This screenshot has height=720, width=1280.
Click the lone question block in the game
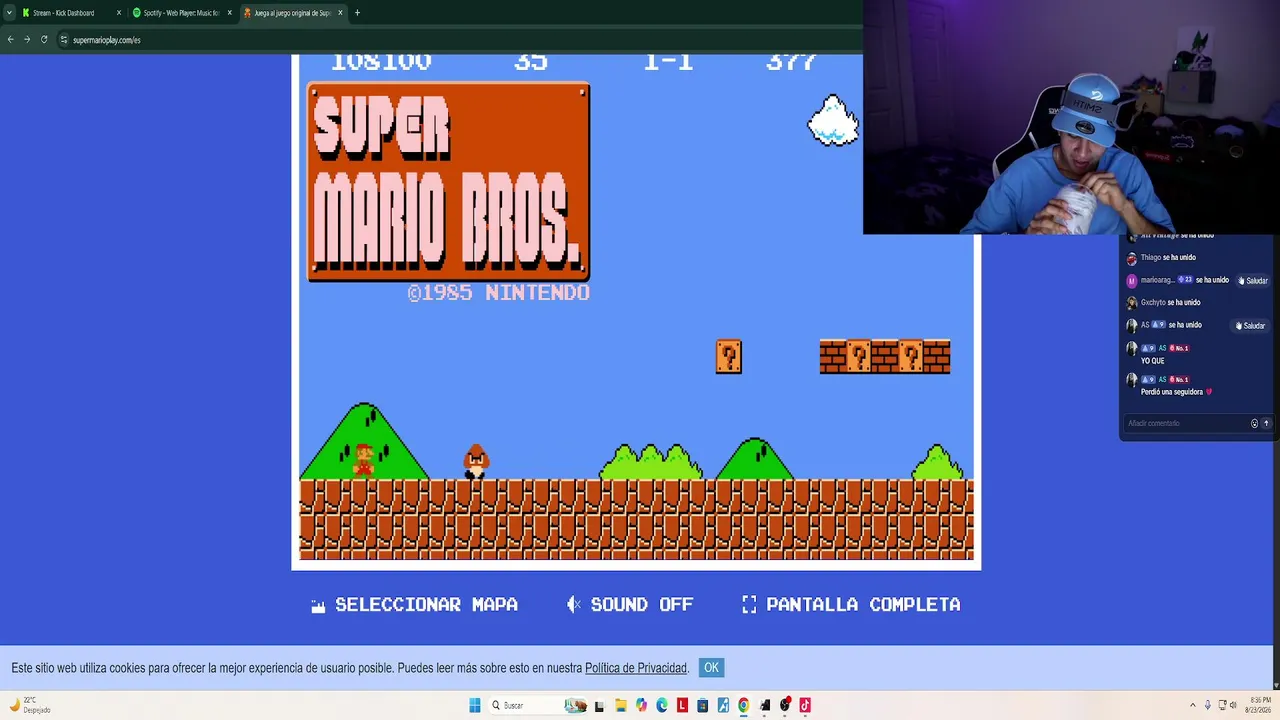click(729, 357)
